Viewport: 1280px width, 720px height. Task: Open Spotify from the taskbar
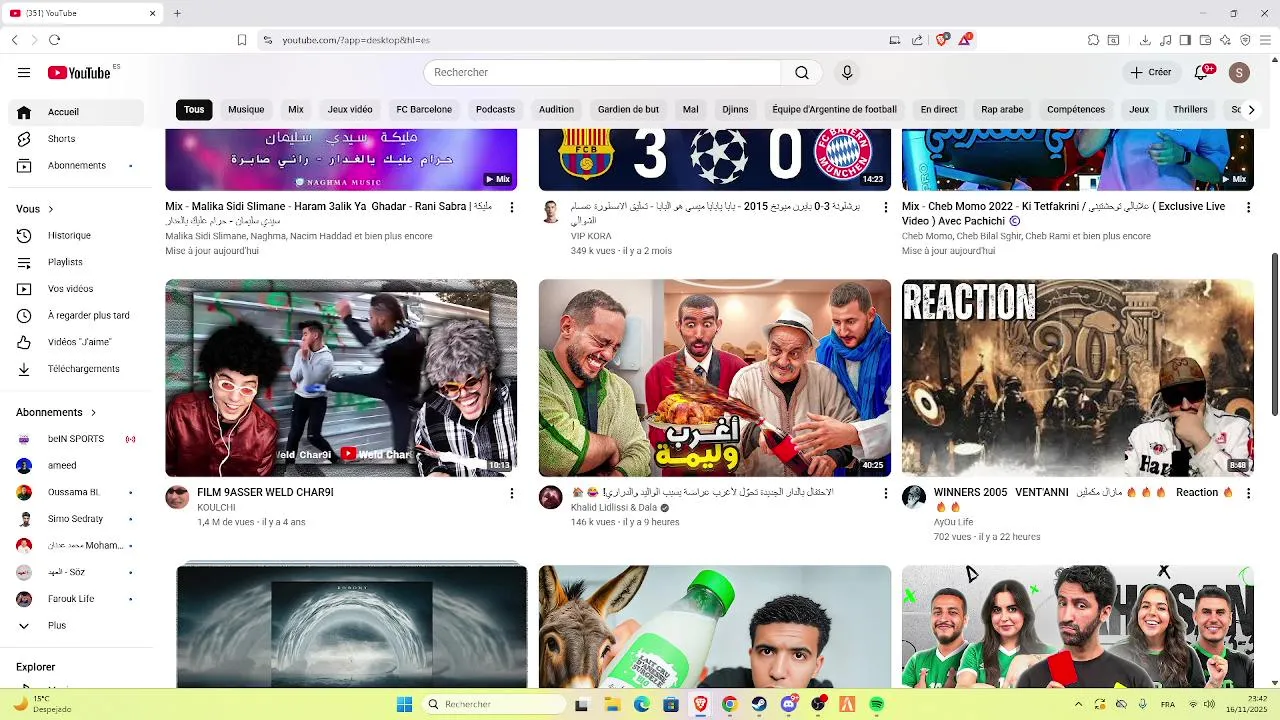point(877,705)
